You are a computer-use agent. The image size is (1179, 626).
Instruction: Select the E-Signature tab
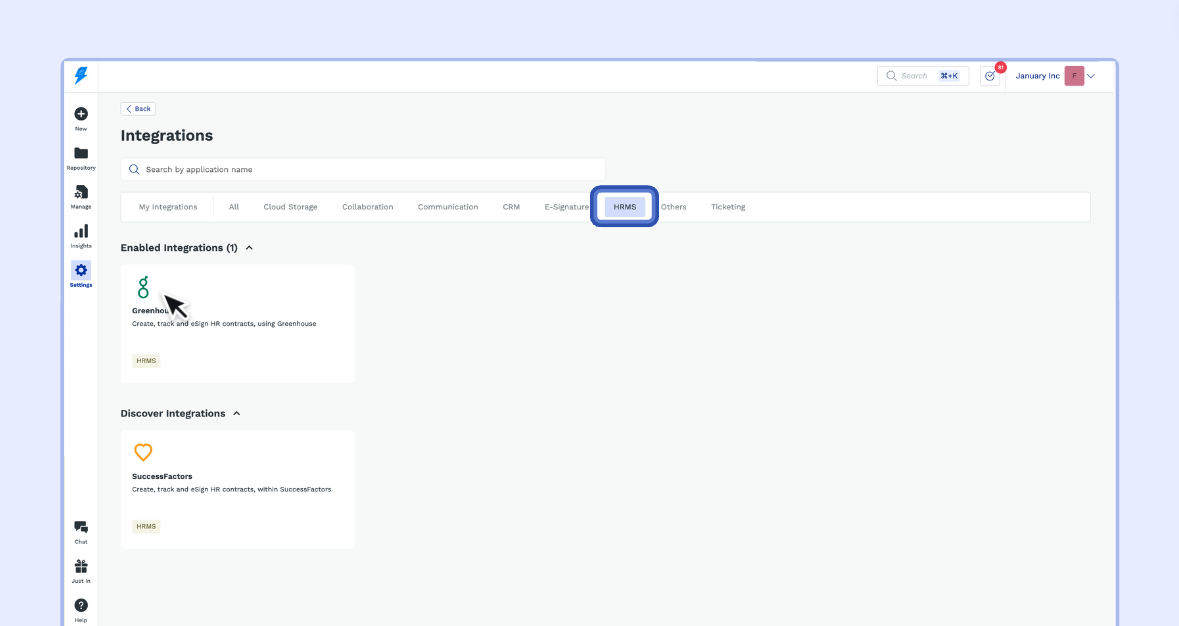(x=566, y=207)
